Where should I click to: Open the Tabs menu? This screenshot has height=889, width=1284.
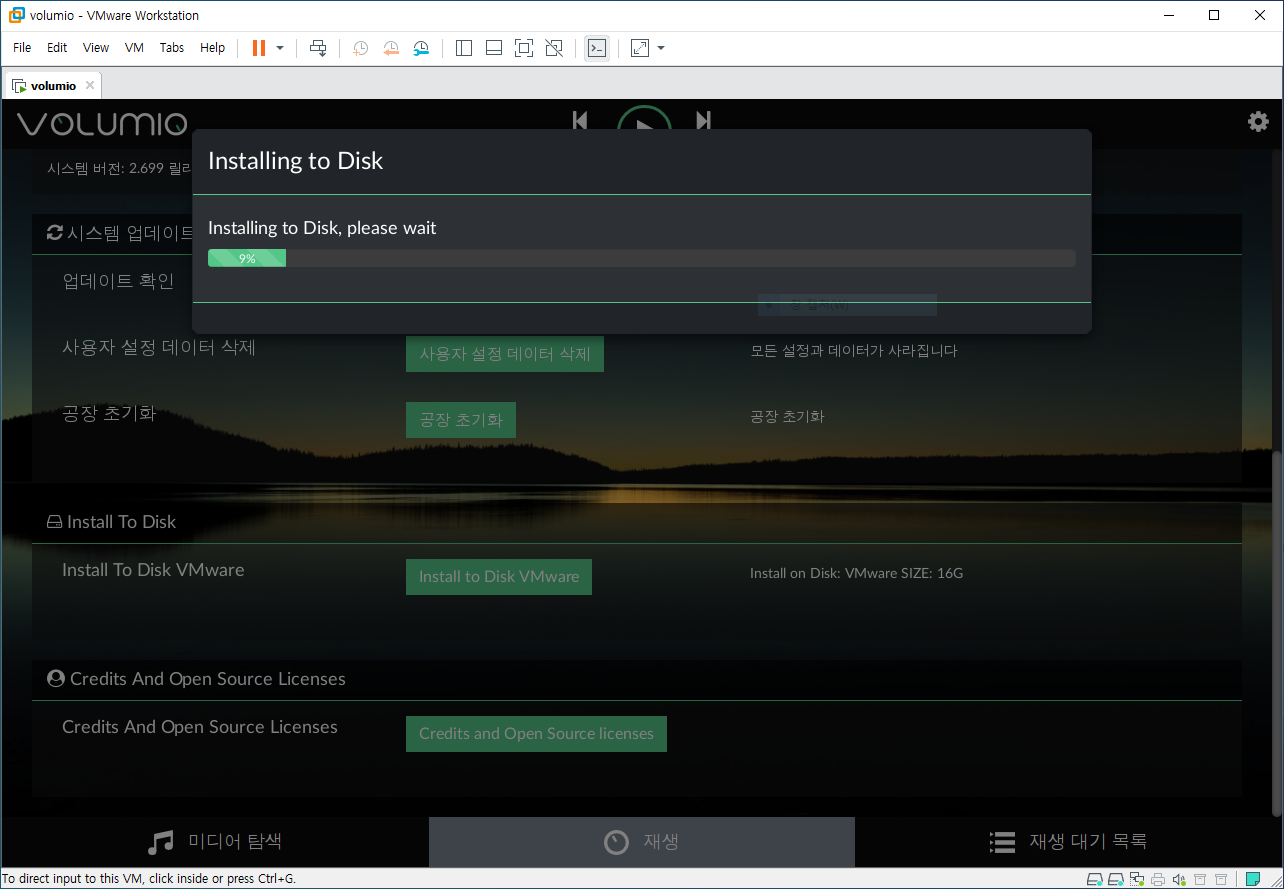[x=172, y=48]
